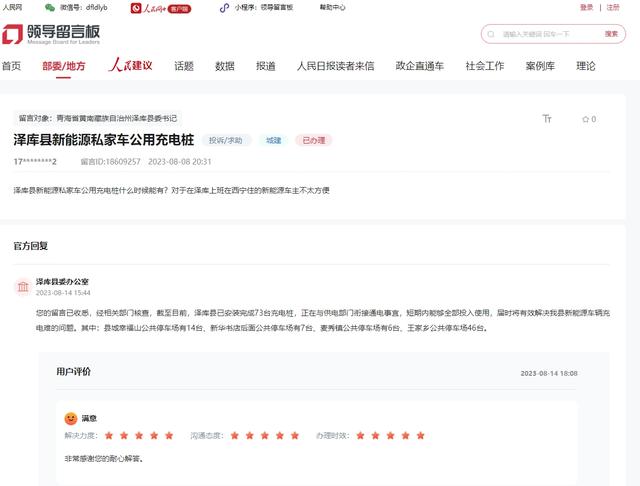Click the 领导留言板 logo icon
Screen dimensions: 640x486
(13, 35)
